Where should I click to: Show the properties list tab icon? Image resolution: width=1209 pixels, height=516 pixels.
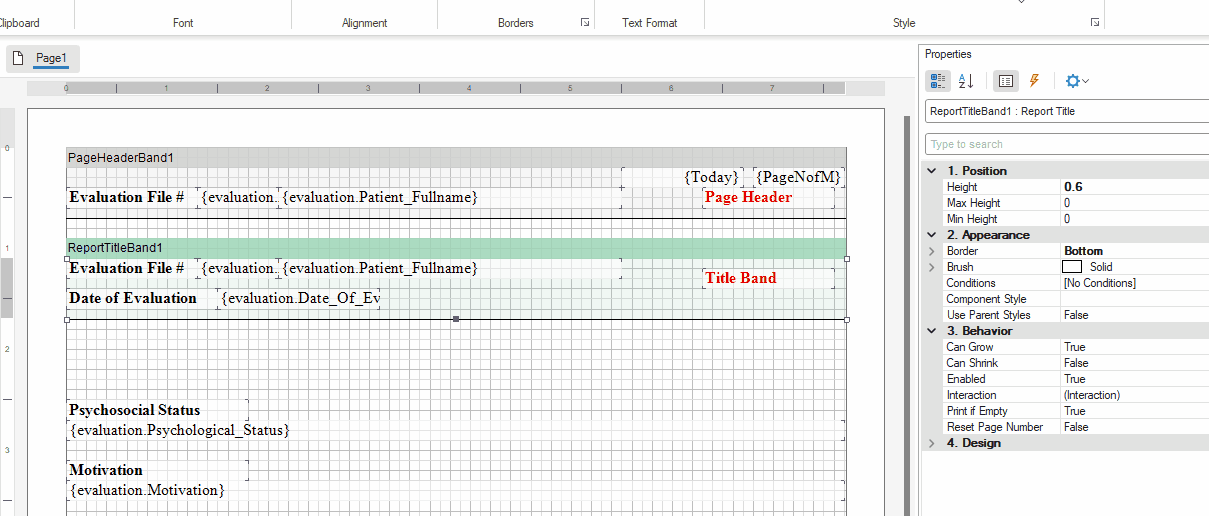(x=1006, y=82)
